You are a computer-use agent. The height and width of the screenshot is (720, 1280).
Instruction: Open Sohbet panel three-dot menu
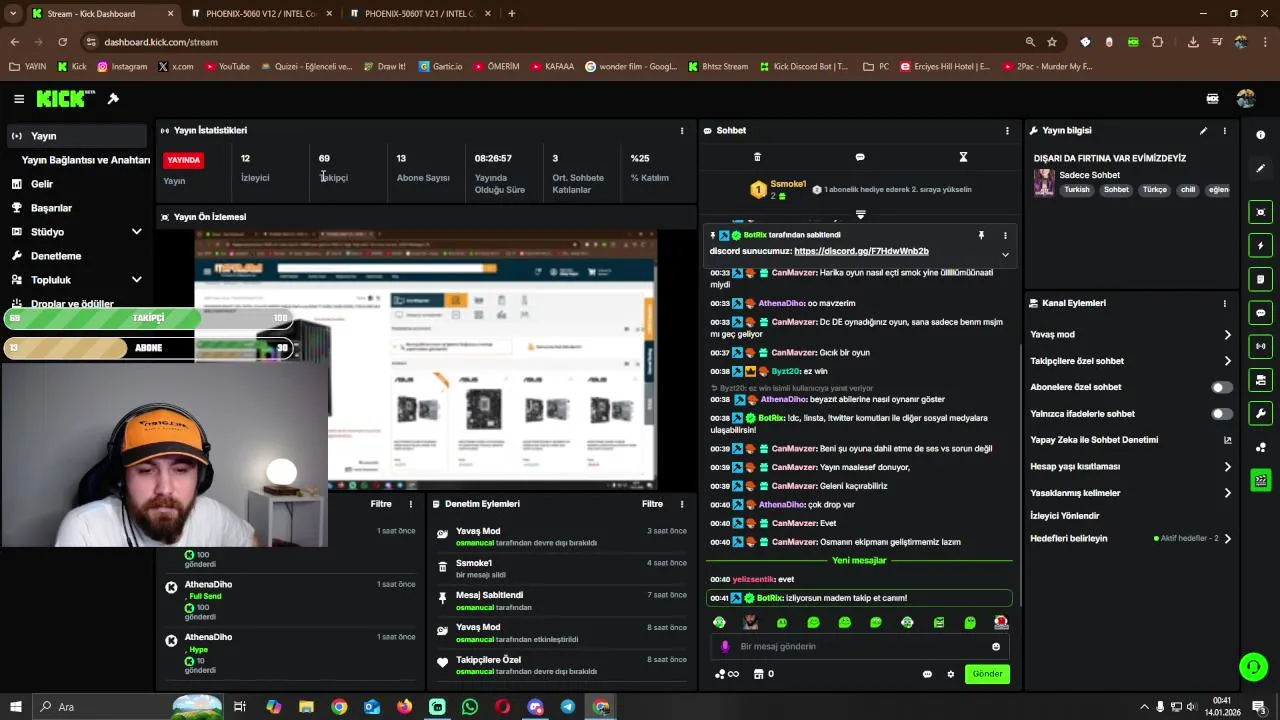point(1007,131)
